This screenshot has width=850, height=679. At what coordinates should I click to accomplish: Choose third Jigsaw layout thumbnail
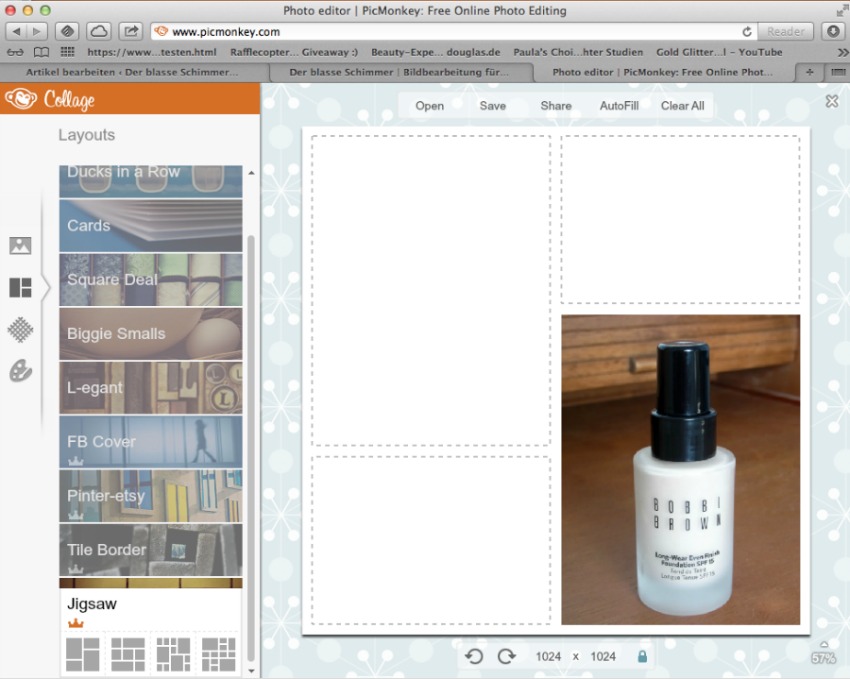click(173, 655)
